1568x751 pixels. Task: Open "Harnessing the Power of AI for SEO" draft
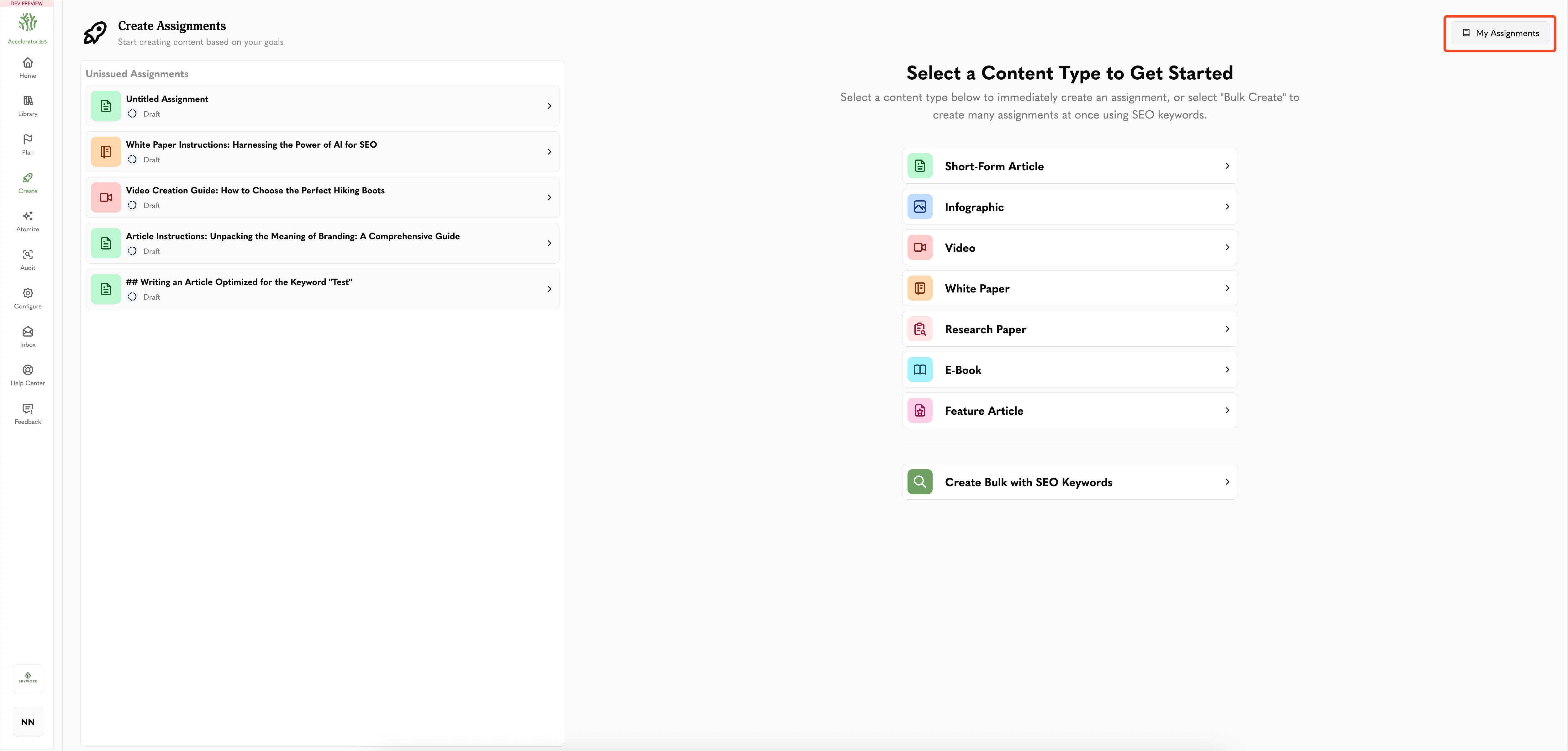(323, 151)
